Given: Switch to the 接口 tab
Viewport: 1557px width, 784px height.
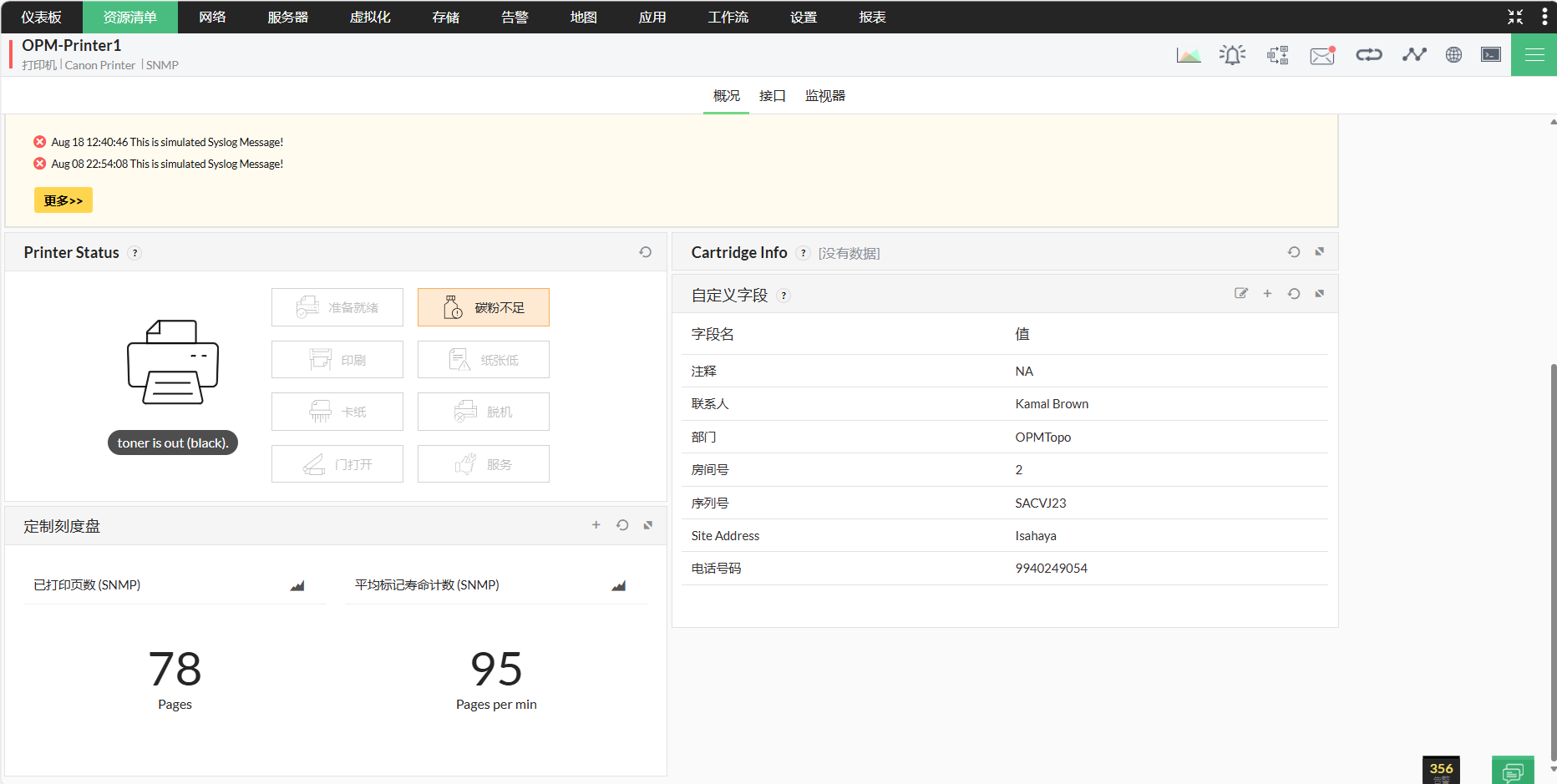Looking at the screenshot, I should coord(772,95).
